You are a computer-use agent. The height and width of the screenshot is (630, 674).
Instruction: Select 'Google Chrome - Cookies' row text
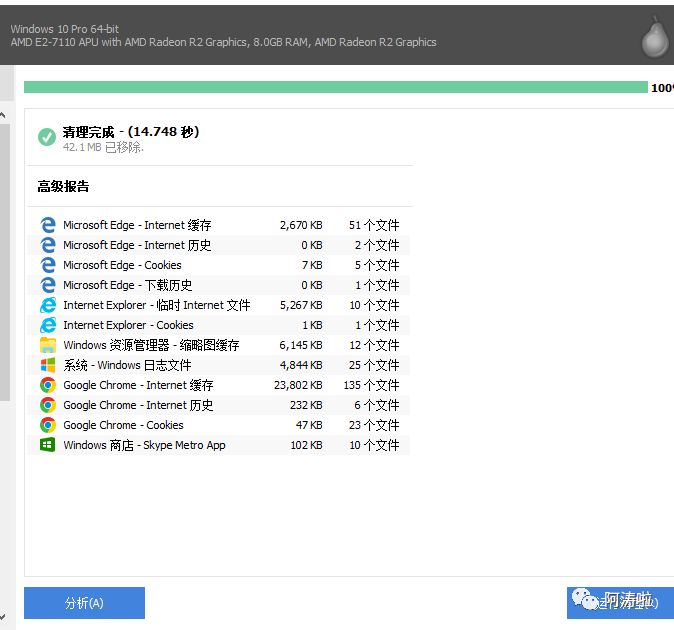123,425
